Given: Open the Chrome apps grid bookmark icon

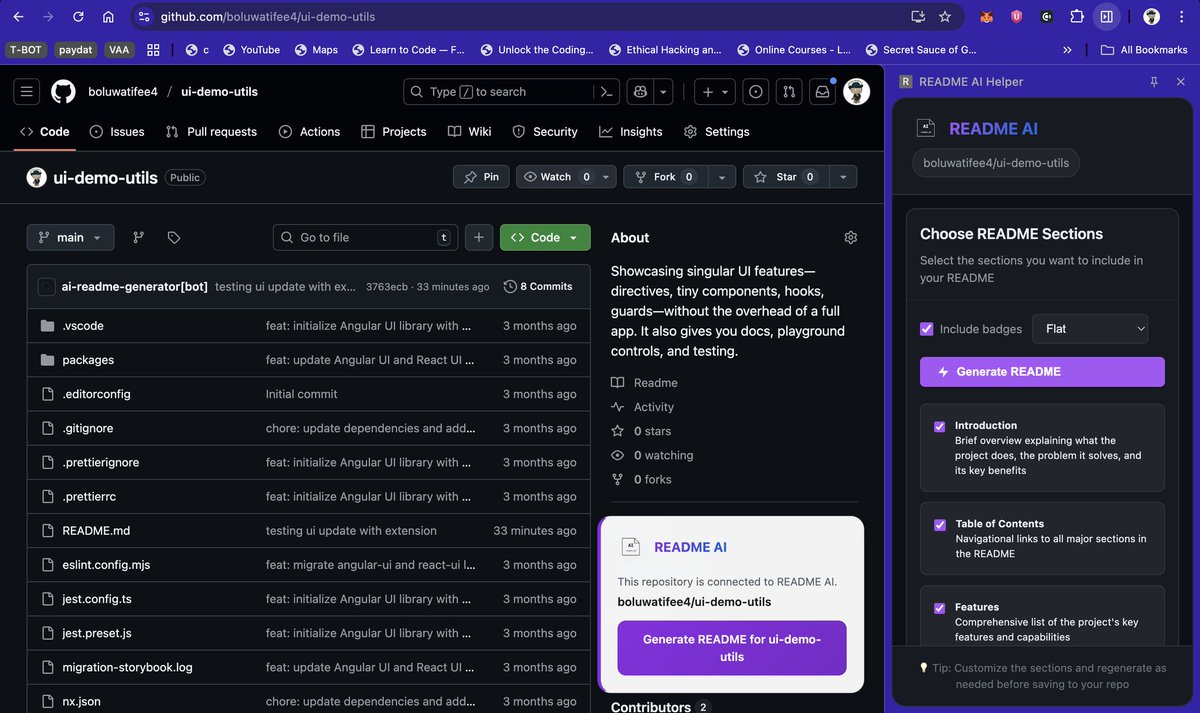Looking at the screenshot, I should point(153,49).
